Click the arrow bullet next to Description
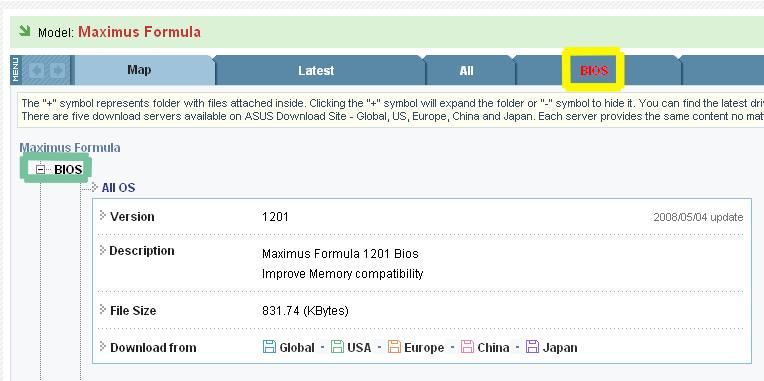Viewport: 764px width, 381px height. (102, 250)
